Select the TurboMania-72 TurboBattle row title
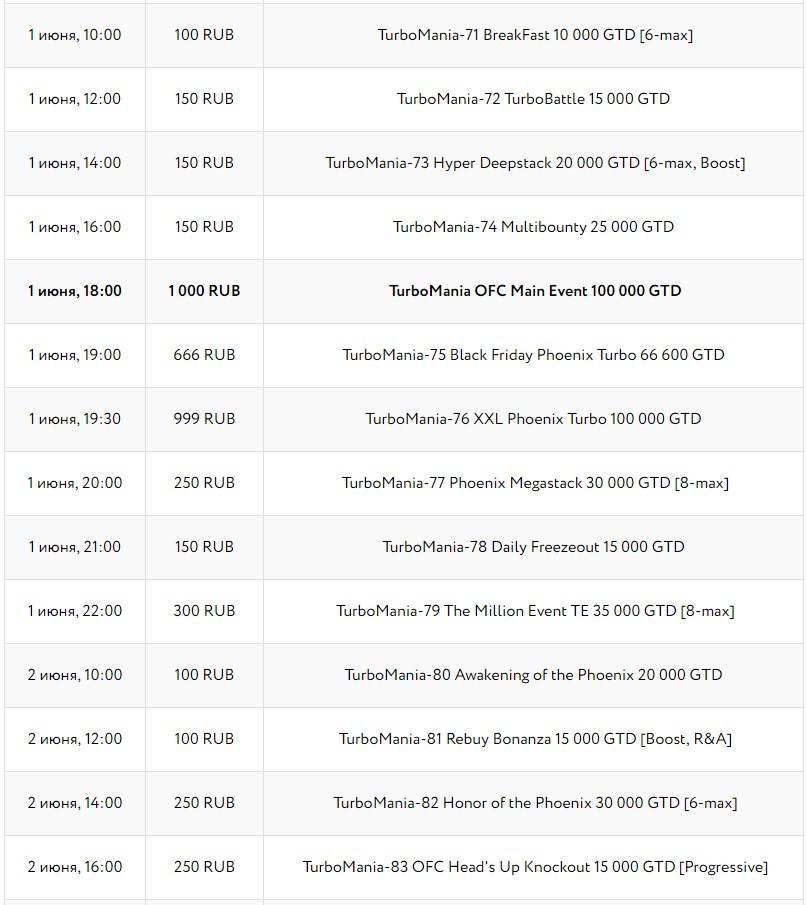This screenshot has width=807, height=905. point(533,99)
